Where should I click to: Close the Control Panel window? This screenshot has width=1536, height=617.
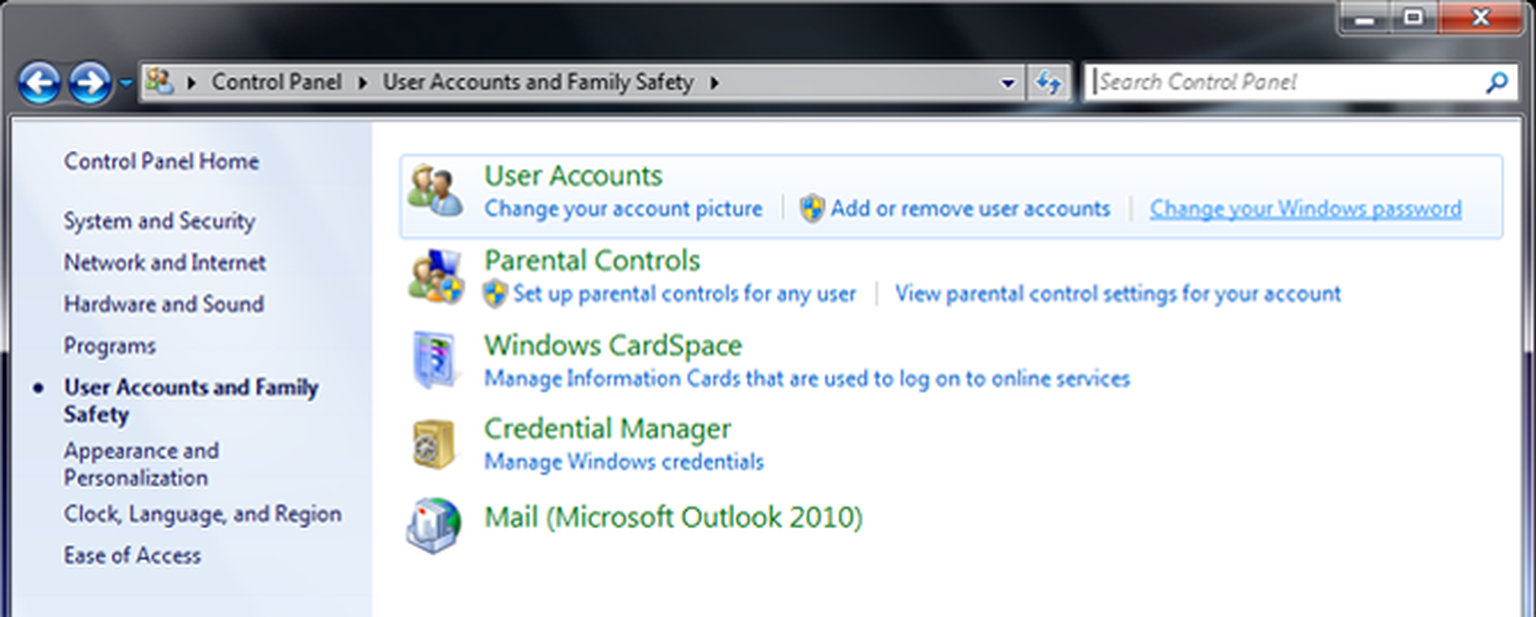(x=1482, y=17)
